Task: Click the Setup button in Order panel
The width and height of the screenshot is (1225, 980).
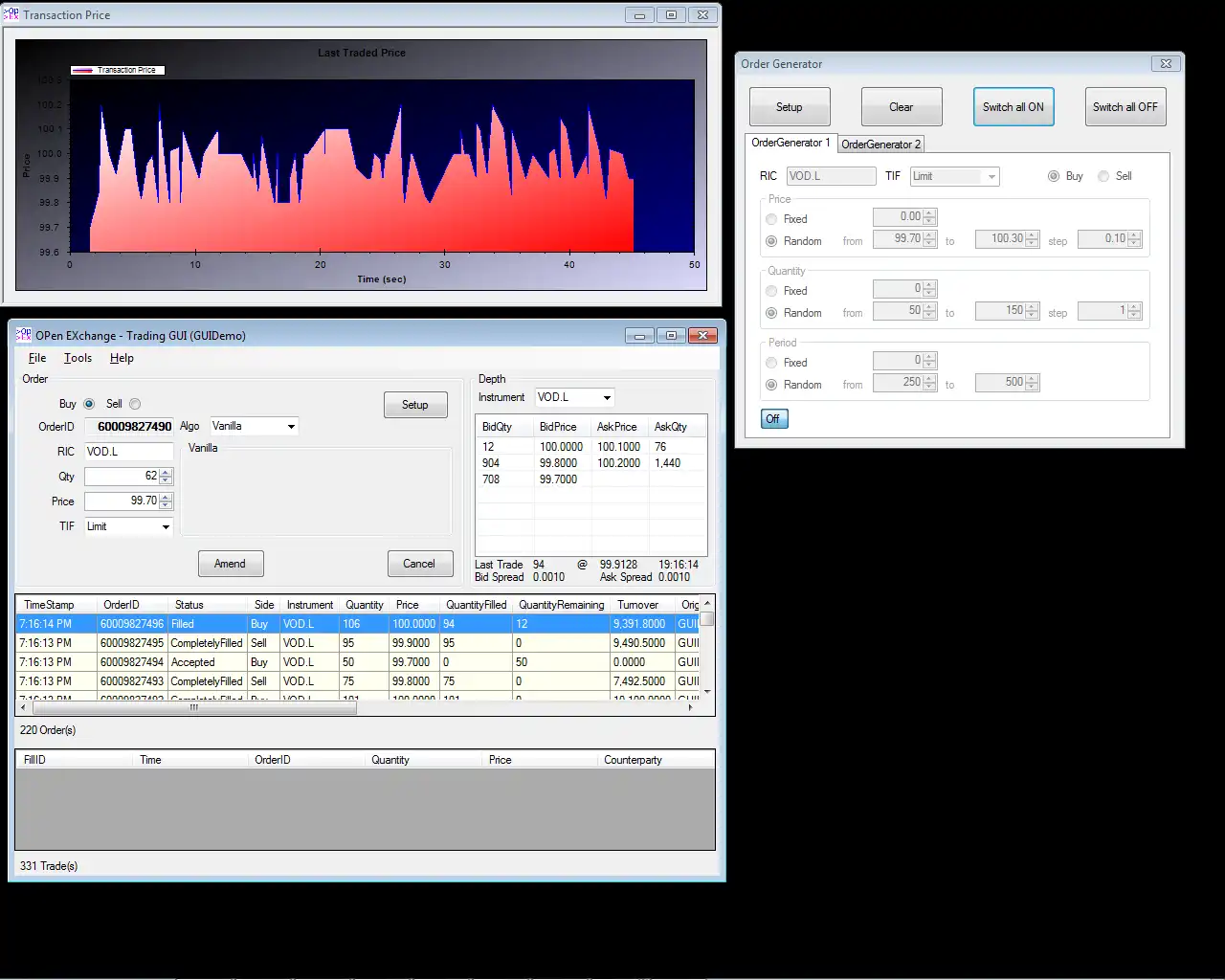Action: pyautogui.click(x=415, y=406)
